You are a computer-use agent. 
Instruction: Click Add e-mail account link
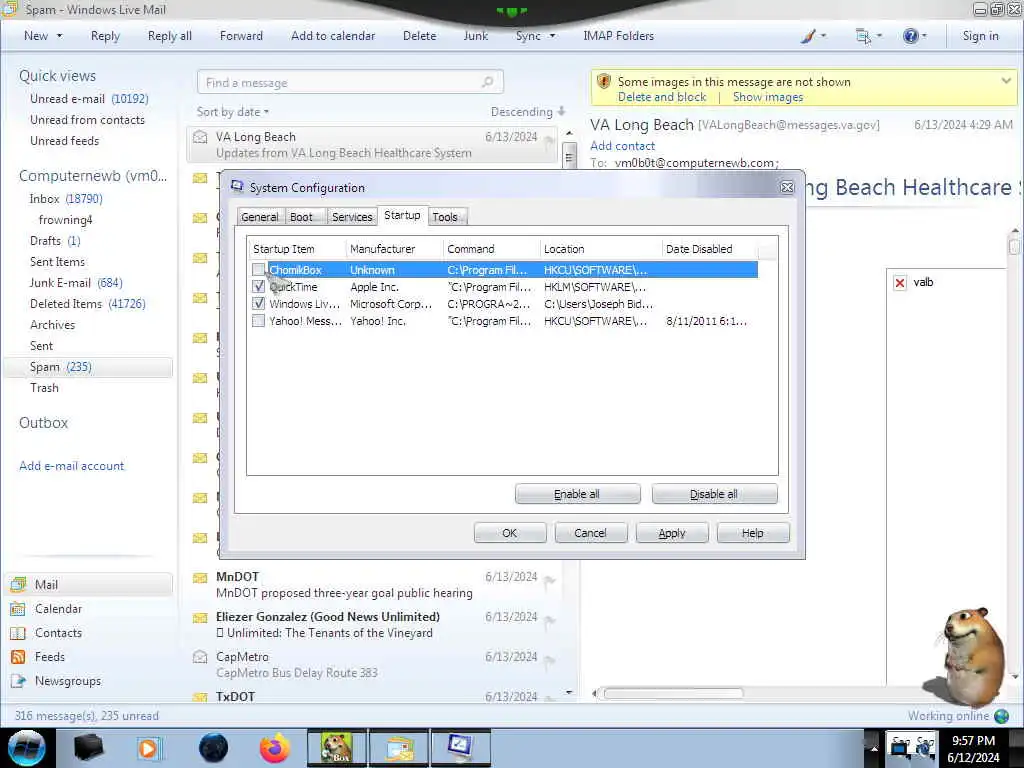tap(71, 466)
